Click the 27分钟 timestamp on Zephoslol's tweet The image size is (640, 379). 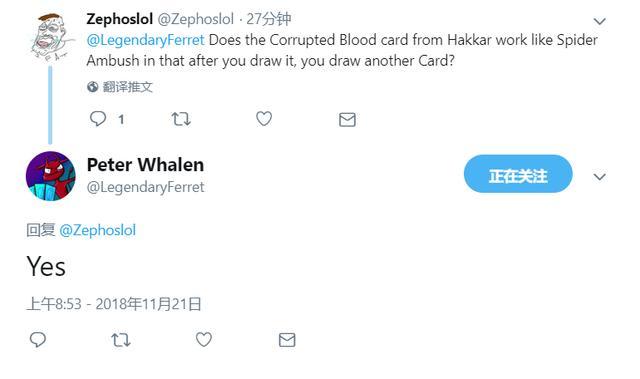(268, 19)
